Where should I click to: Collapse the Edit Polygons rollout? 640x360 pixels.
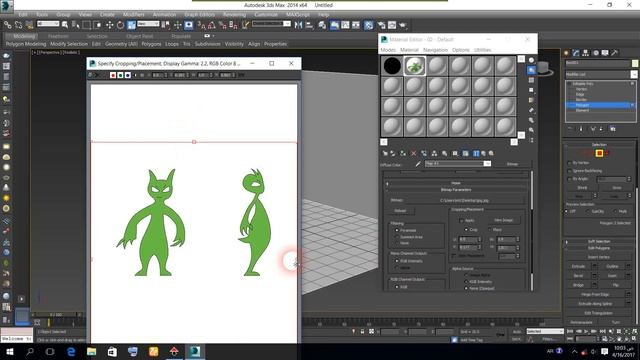(599, 248)
